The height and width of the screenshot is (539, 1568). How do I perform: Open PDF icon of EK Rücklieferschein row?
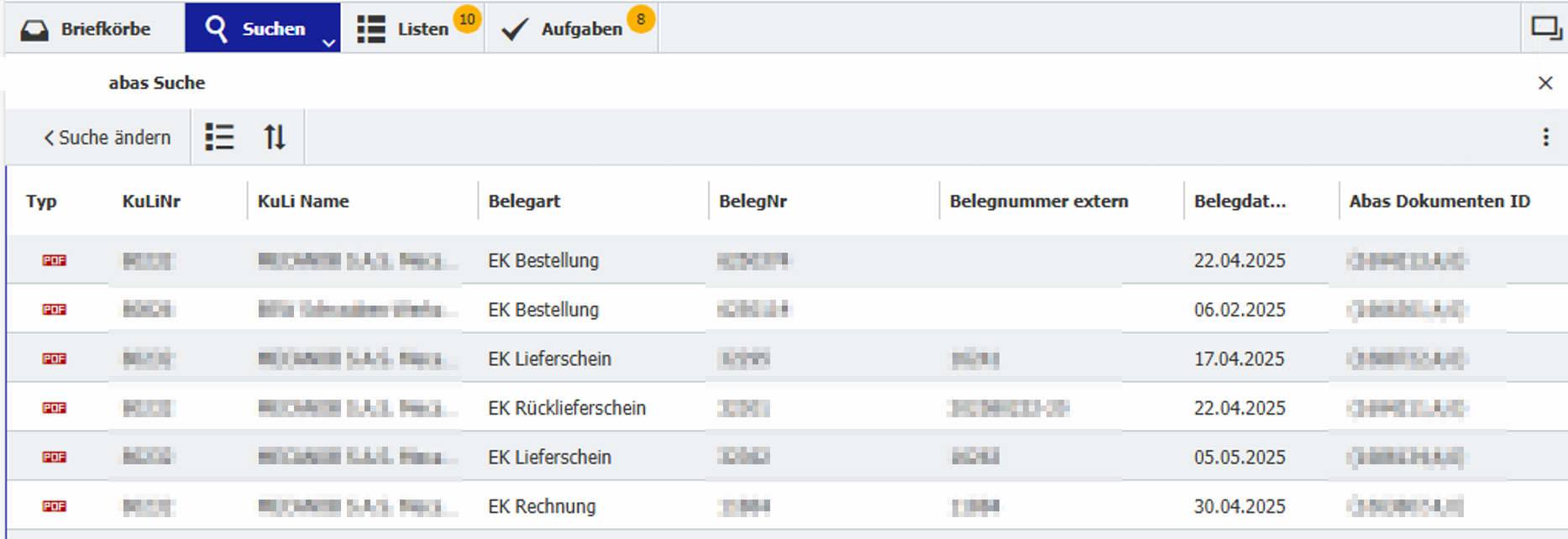point(55,408)
